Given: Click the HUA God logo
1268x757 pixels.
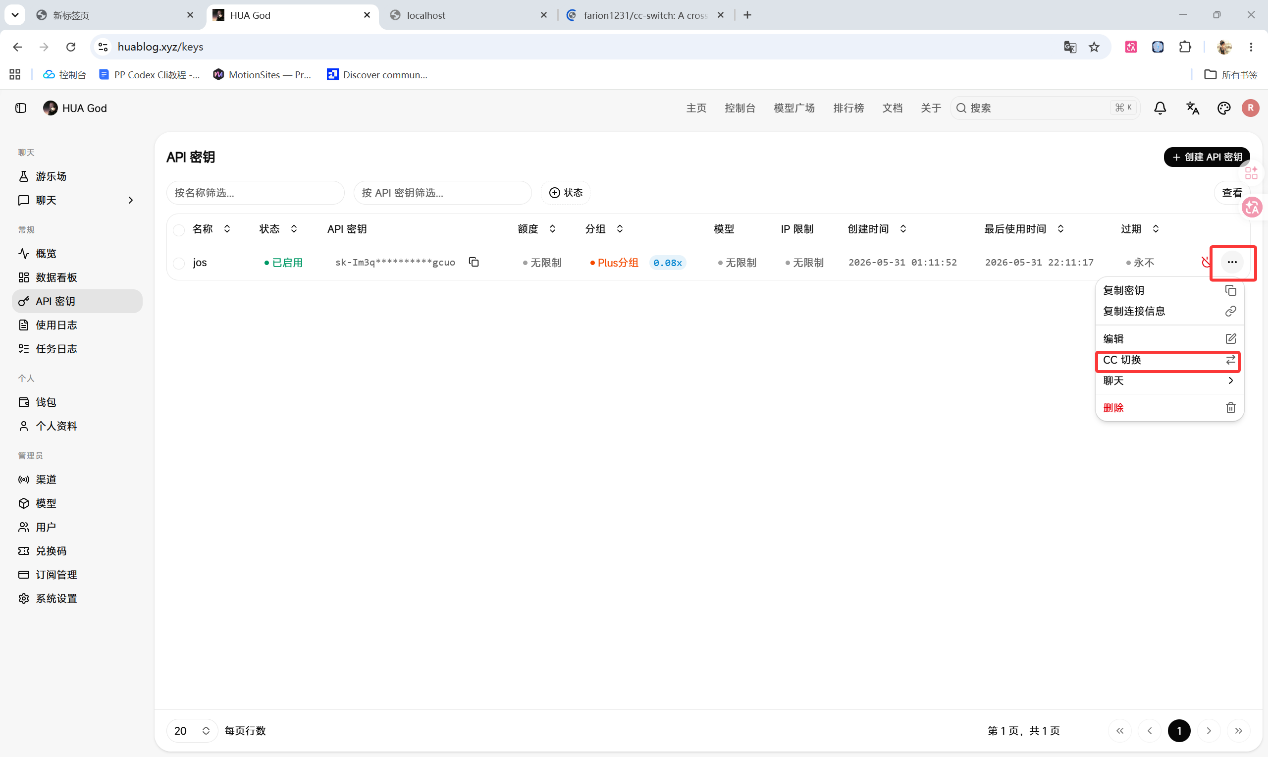Looking at the screenshot, I should 51,108.
